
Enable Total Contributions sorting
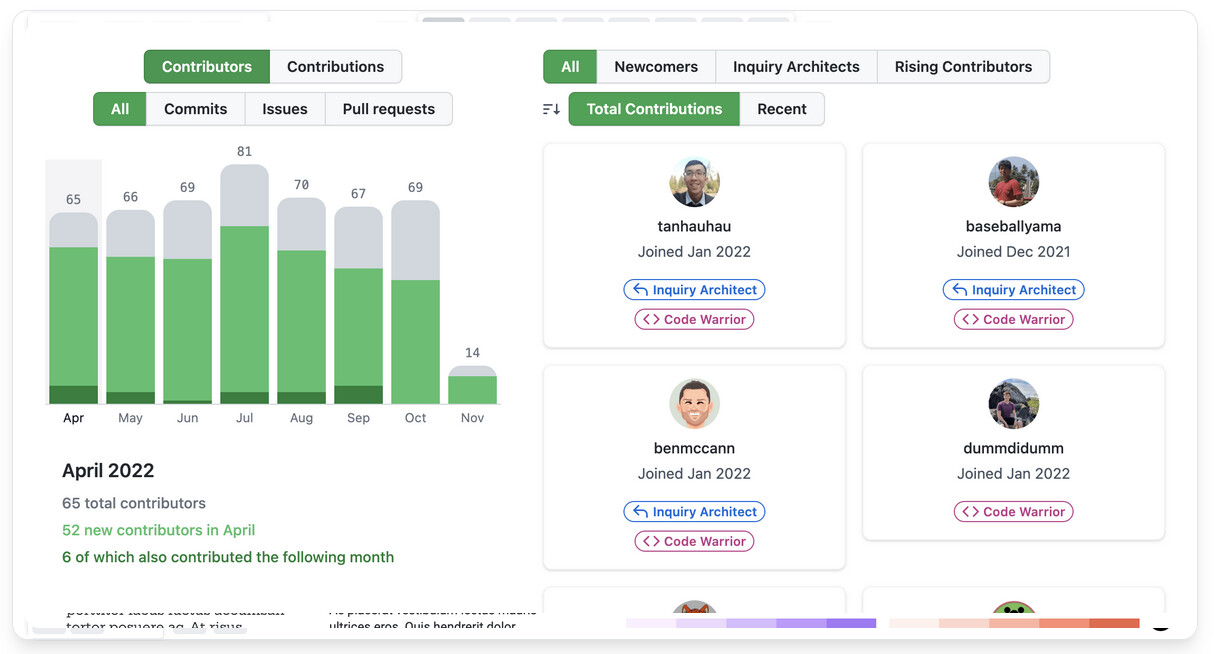pyautogui.click(x=654, y=109)
